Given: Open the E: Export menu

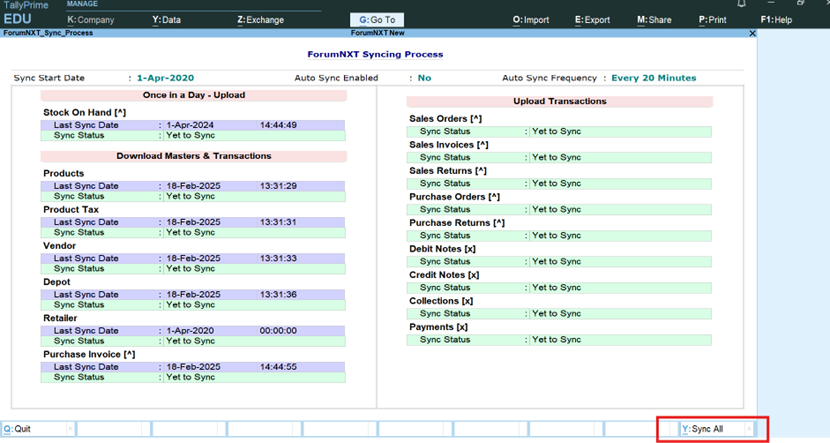Looking at the screenshot, I should point(592,20).
